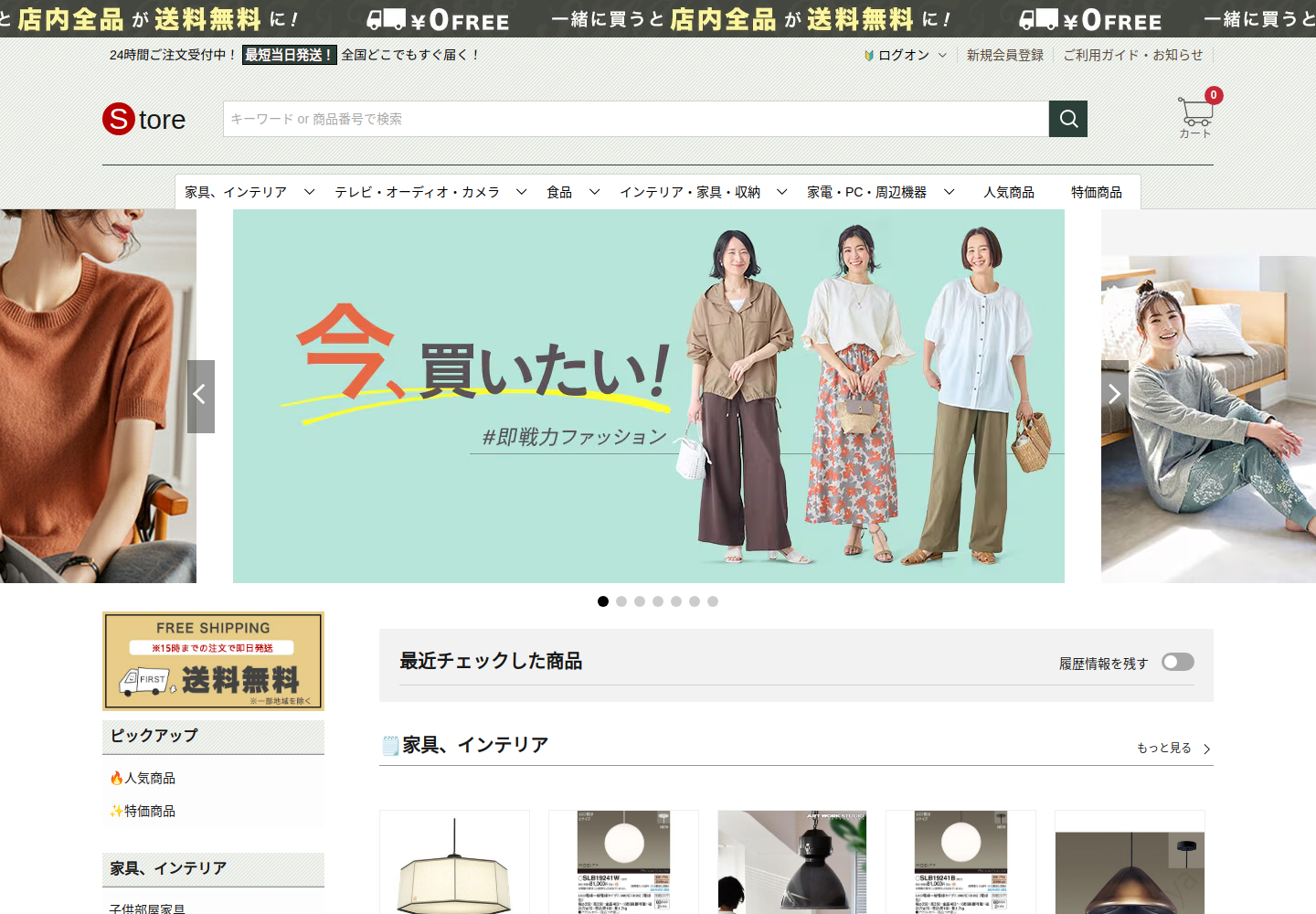The height and width of the screenshot is (914, 1316).
Task: Select the third carousel dot
Action: 640,601
